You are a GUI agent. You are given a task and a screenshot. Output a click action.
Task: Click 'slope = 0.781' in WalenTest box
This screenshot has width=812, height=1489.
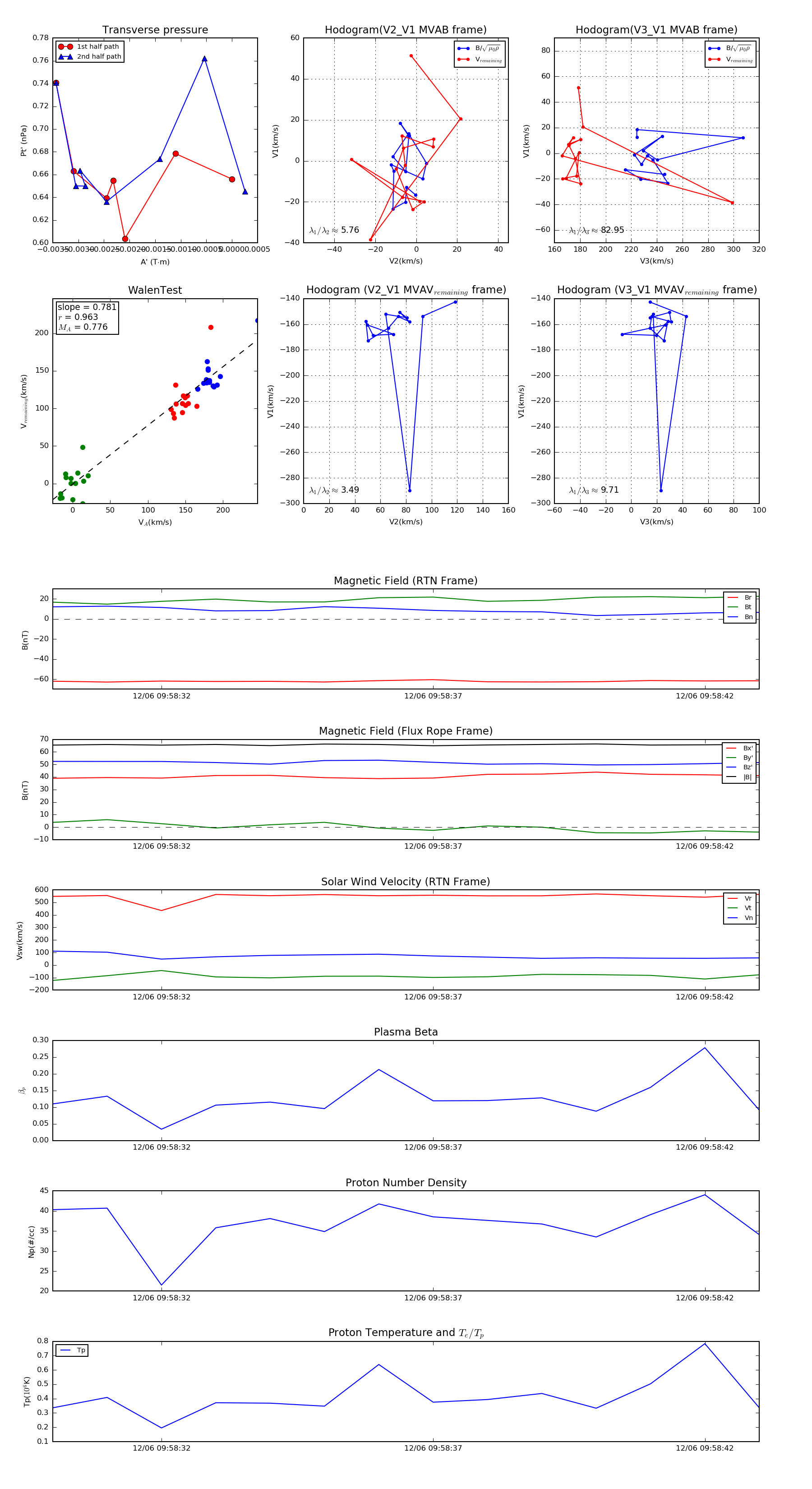[x=87, y=307]
